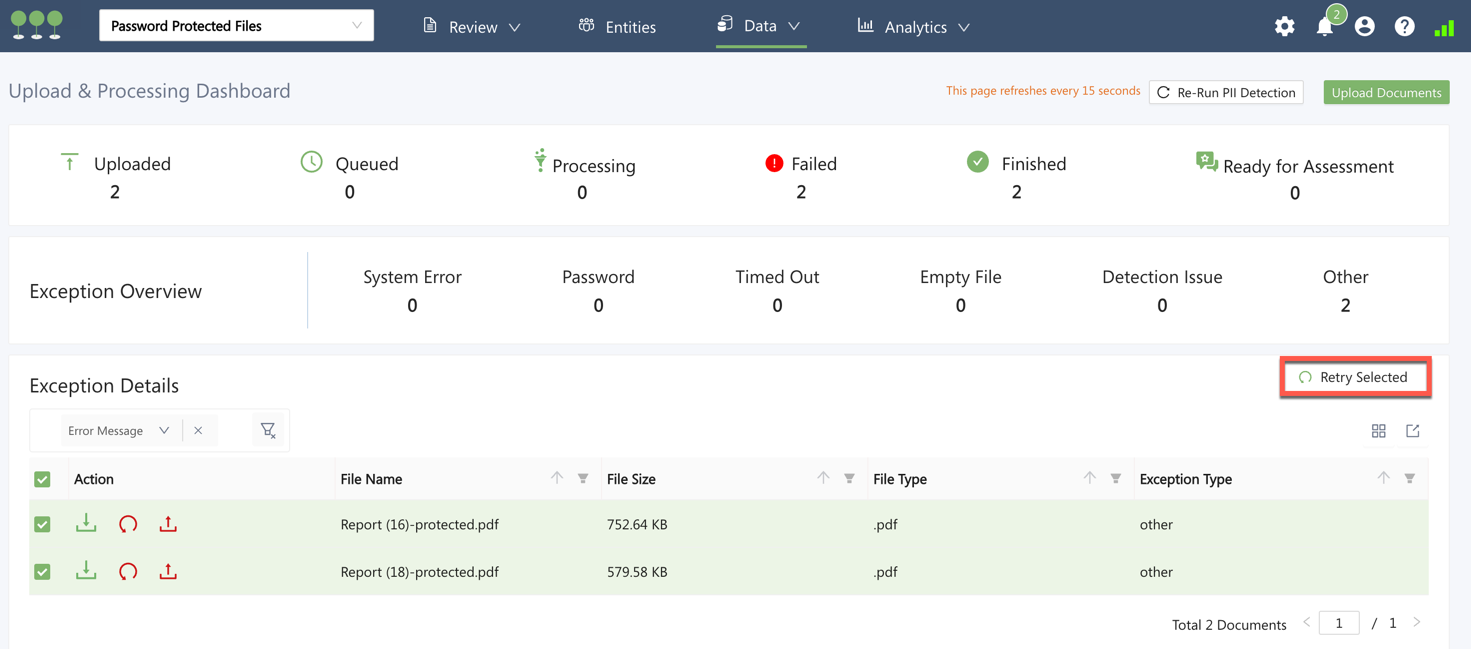The width and height of the screenshot is (1471, 649).
Task: Click the Retry Selected button
Action: point(1354,377)
